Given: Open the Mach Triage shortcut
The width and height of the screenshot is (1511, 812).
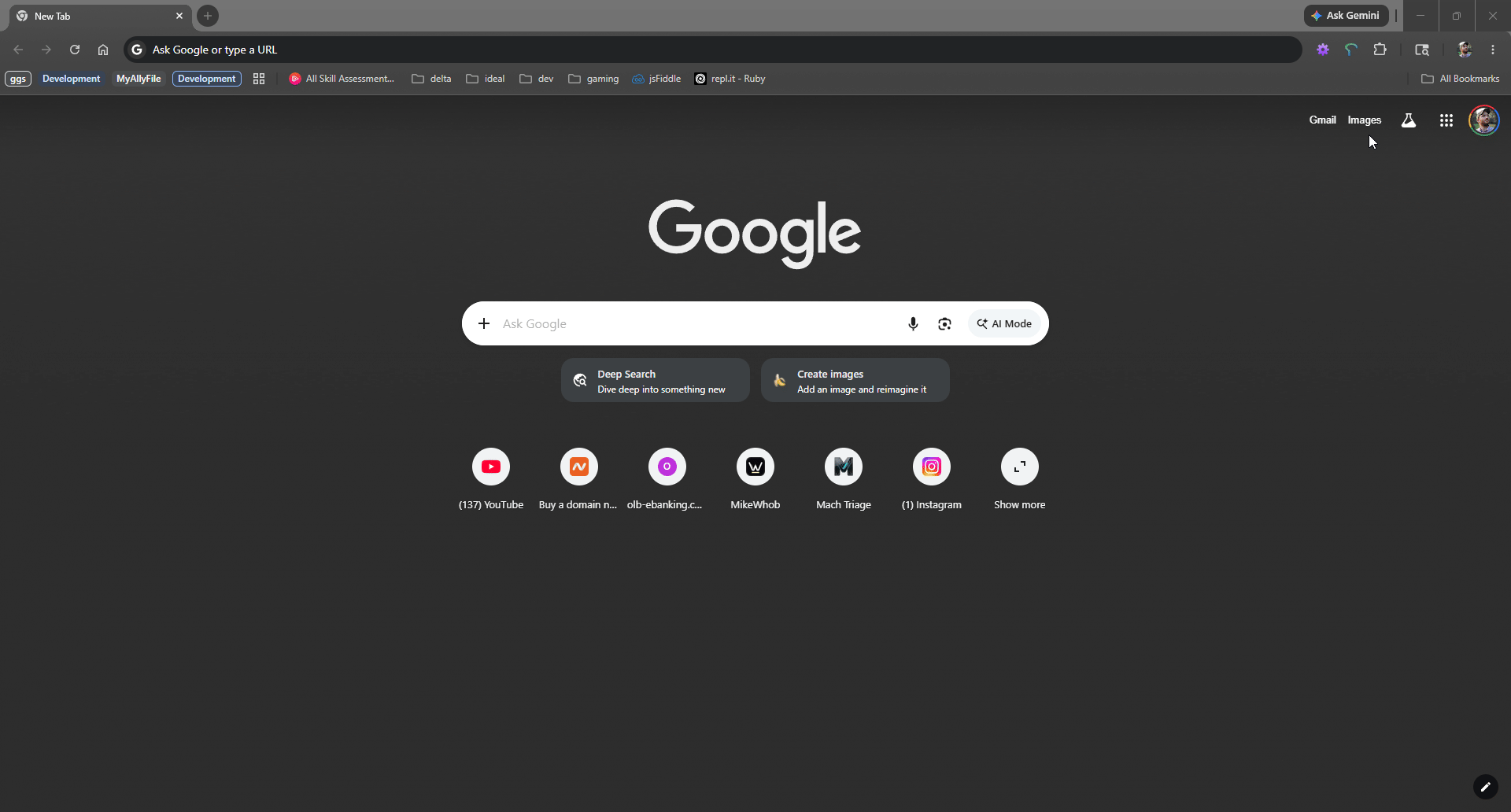Looking at the screenshot, I should pos(844,479).
